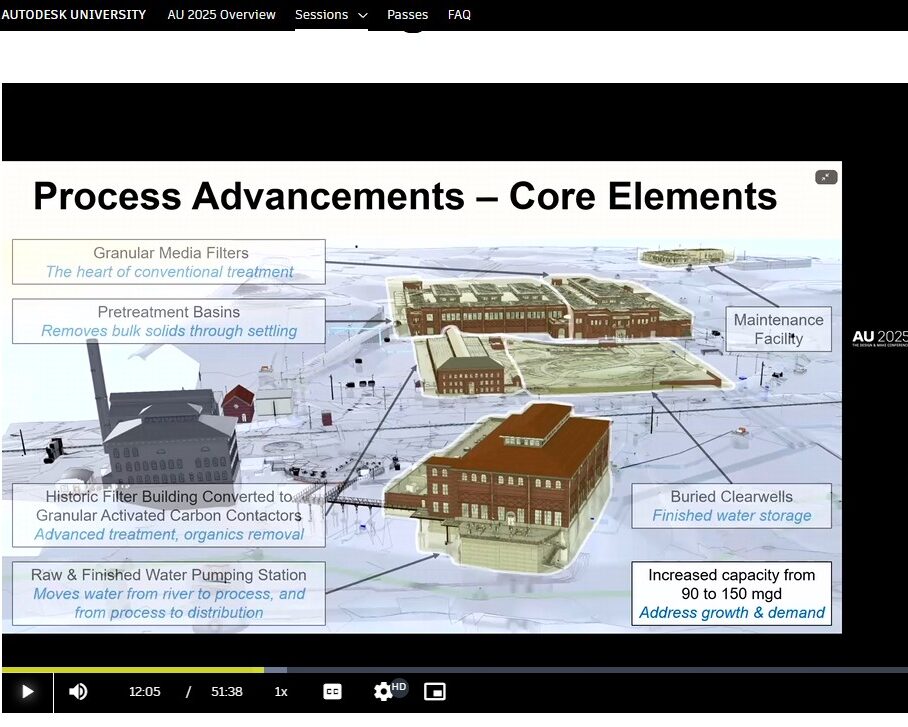
Task: Open the FAQ link
Action: point(459,15)
